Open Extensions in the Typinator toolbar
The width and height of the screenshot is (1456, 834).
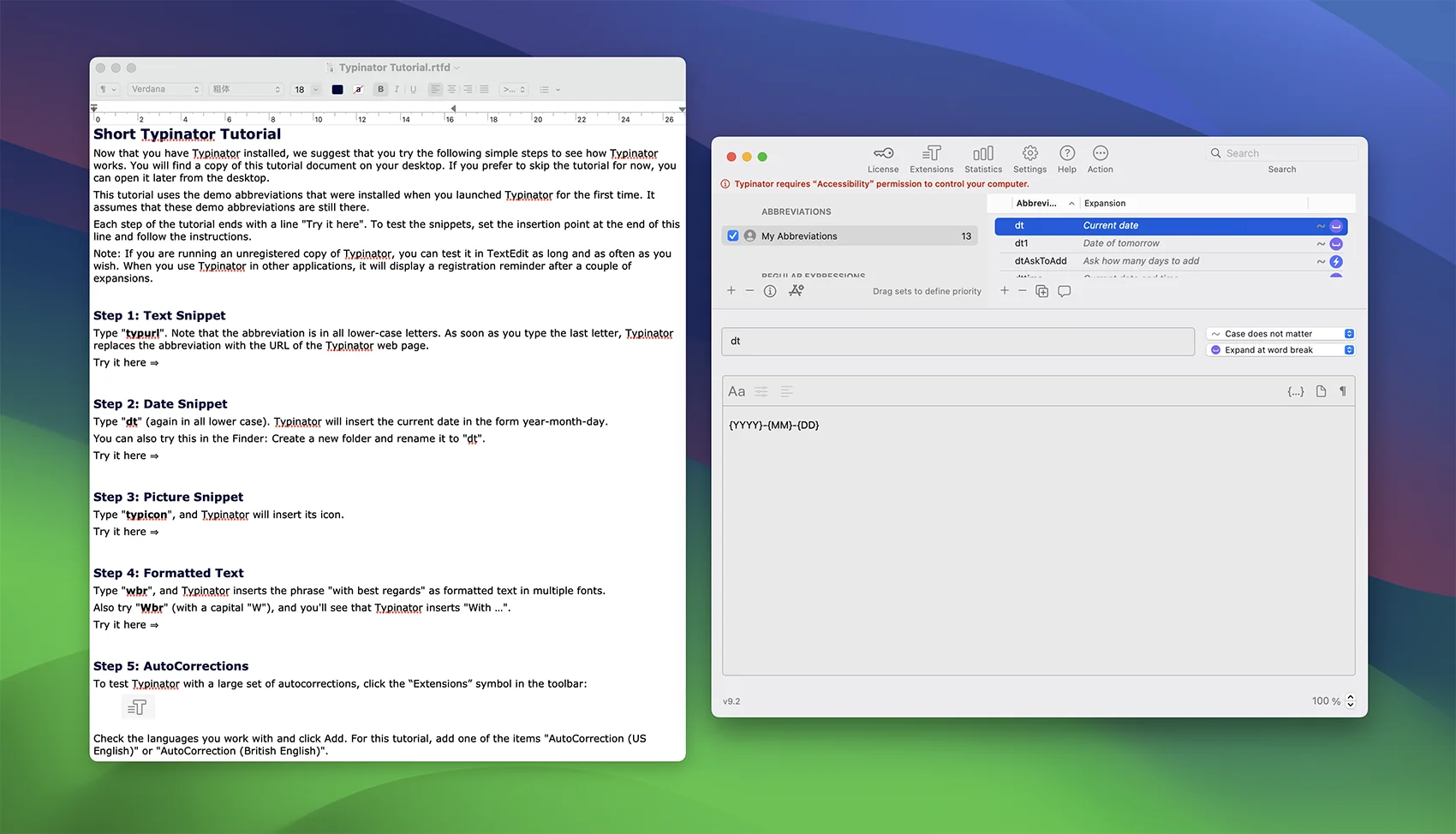click(932, 159)
